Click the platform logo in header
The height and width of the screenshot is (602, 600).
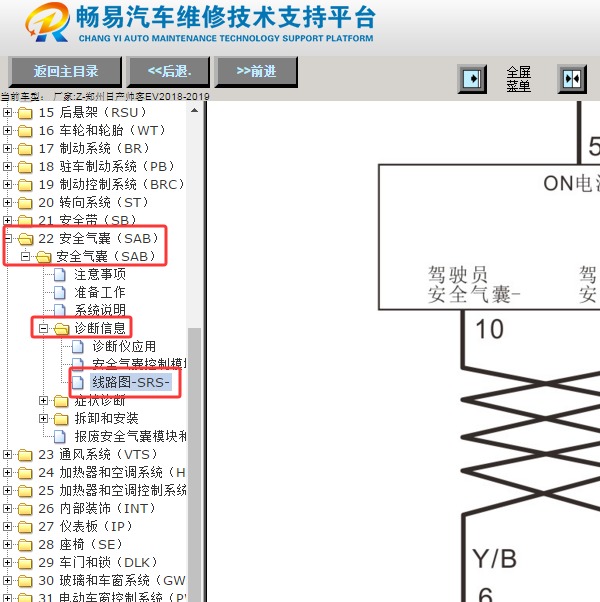coord(48,22)
